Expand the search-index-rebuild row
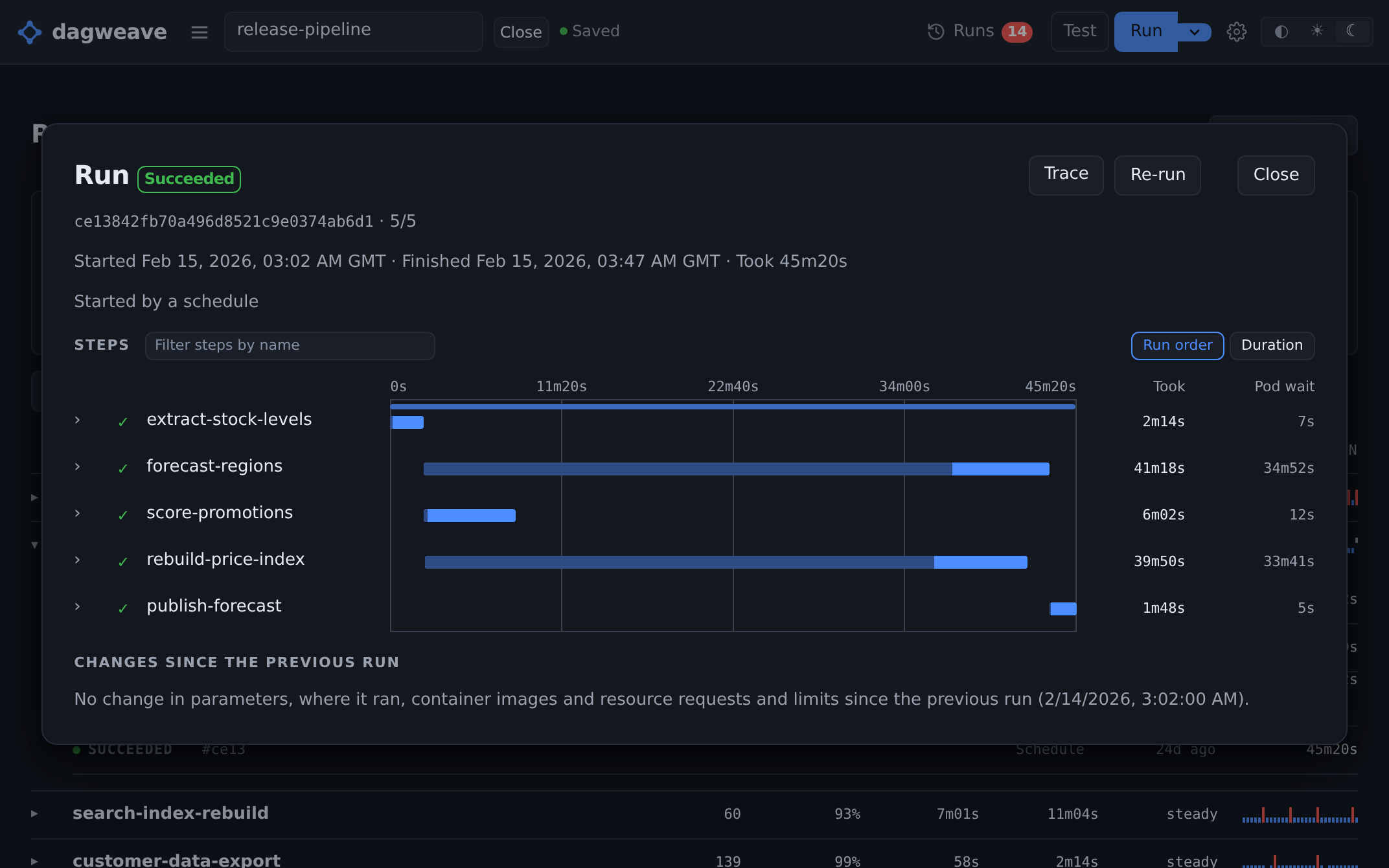 point(34,814)
